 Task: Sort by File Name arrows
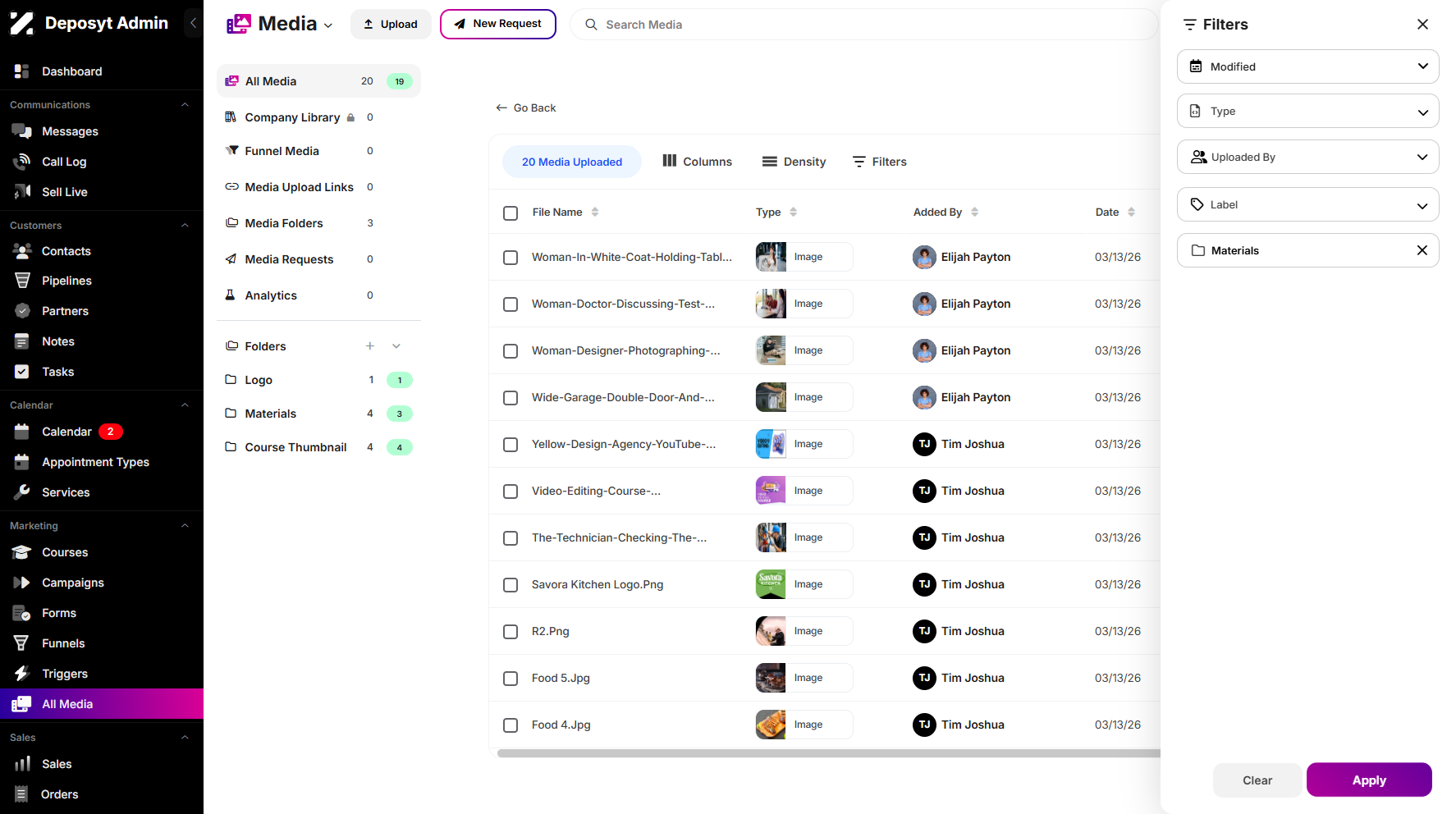pos(595,212)
